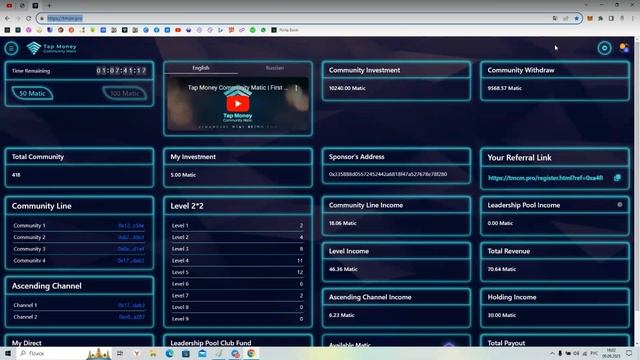640x360 pixels.
Task: Click the 30.00 Matic Holding Income value
Action: coord(502,315)
